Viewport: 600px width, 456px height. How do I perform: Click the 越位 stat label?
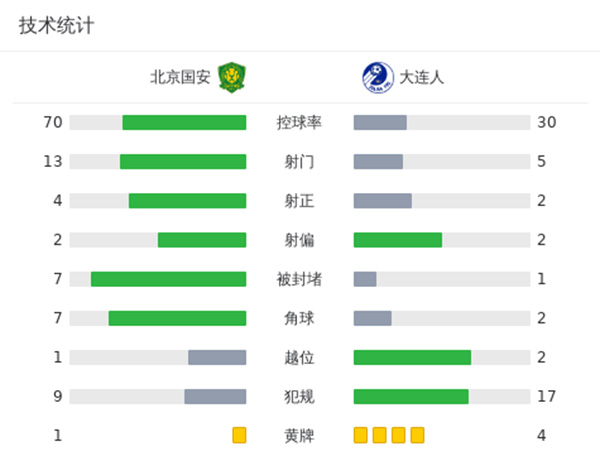pyautogui.click(x=299, y=357)
